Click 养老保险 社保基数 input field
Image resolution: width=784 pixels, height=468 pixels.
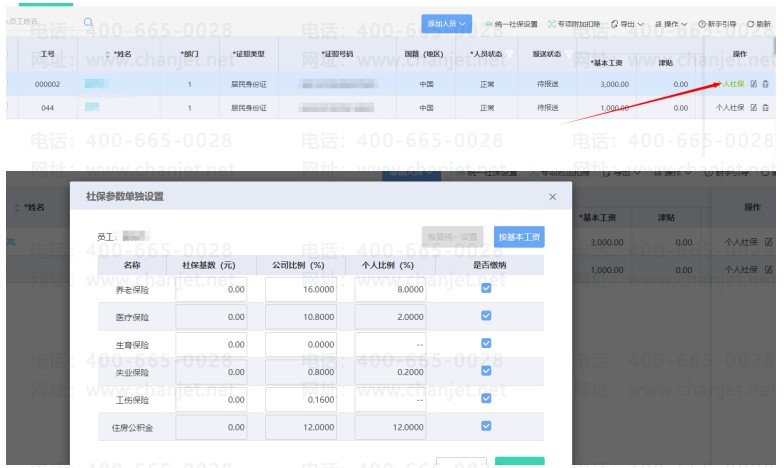click(211, 290)
